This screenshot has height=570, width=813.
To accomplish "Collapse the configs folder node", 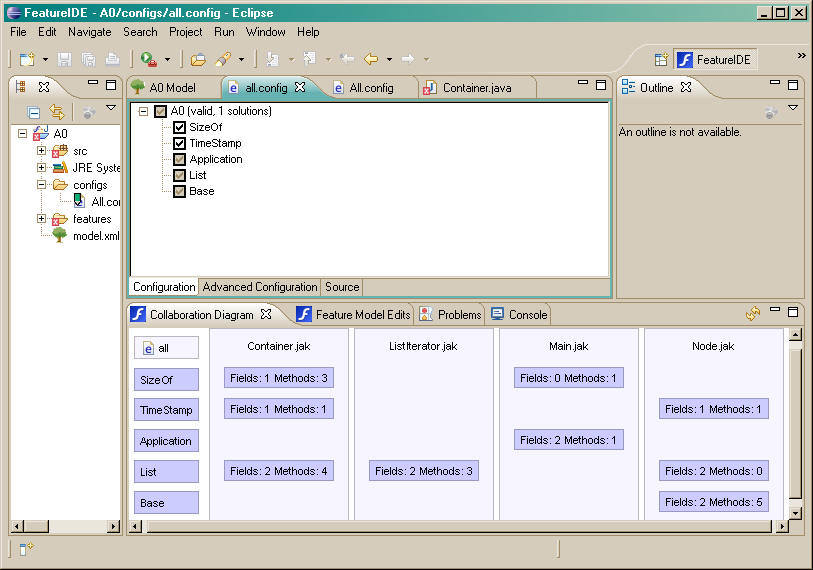I will tap(41, 184).
